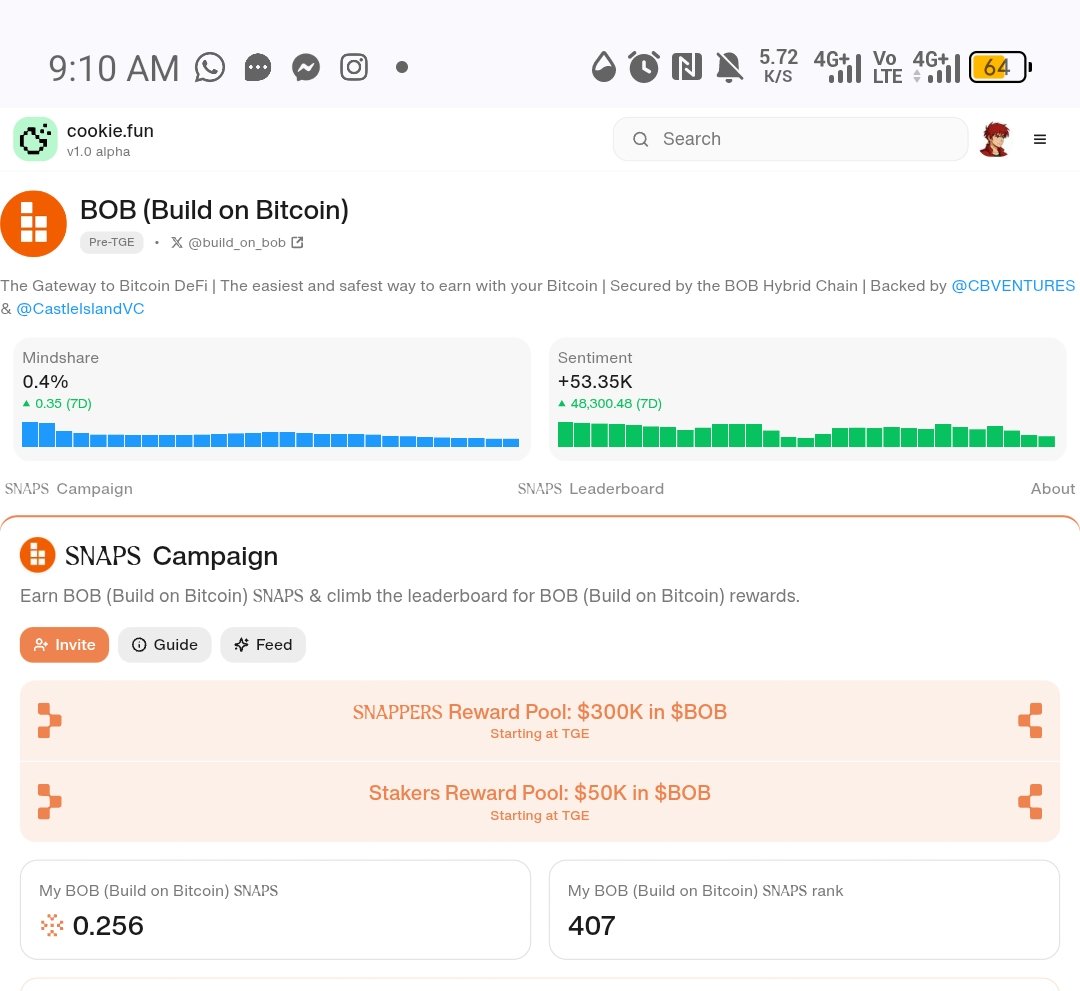
Task: Open the cookie.fun logo icon
Action: coord(35,139)
